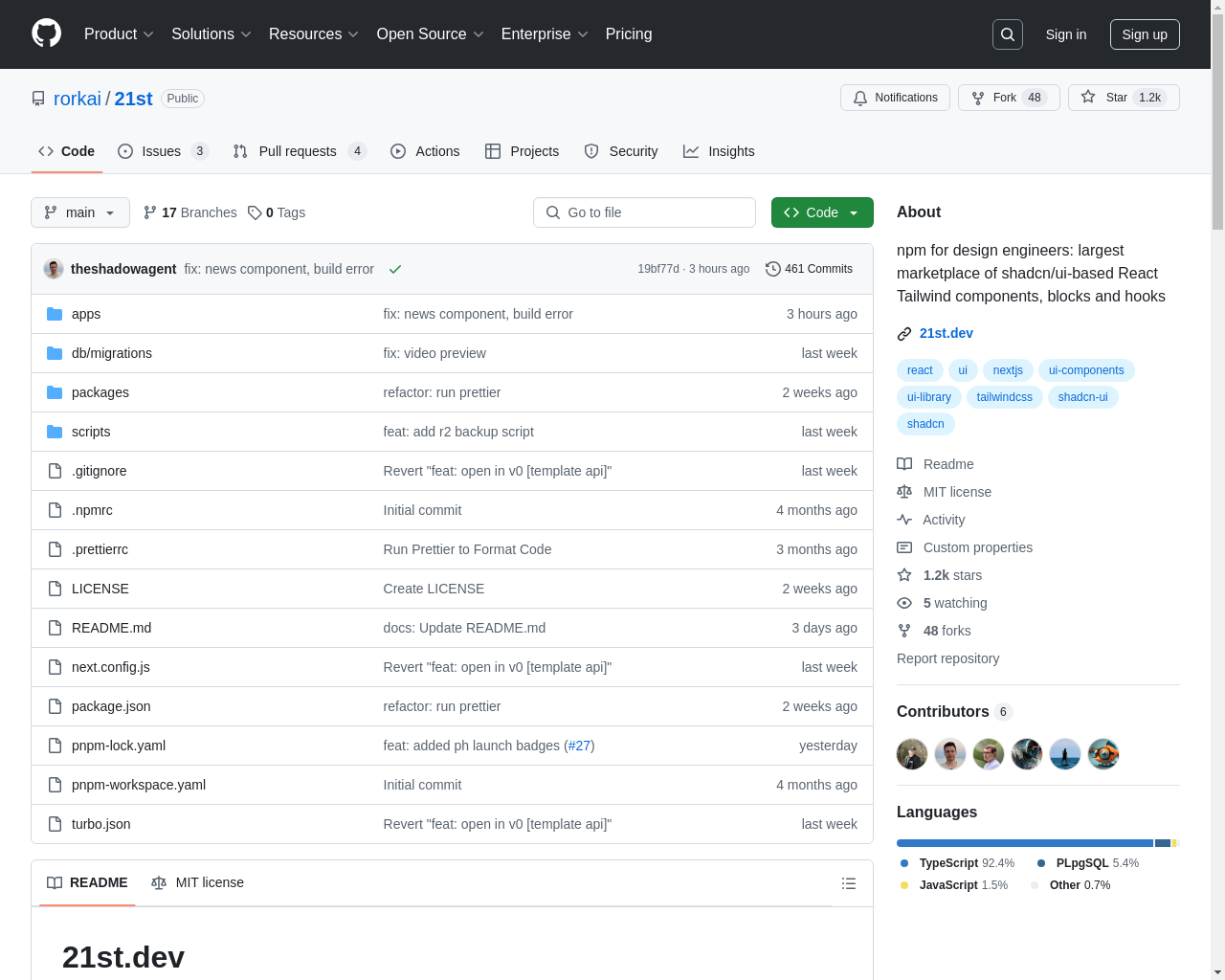Open the 461 Commits history
1225x980 pixels.
809,269
